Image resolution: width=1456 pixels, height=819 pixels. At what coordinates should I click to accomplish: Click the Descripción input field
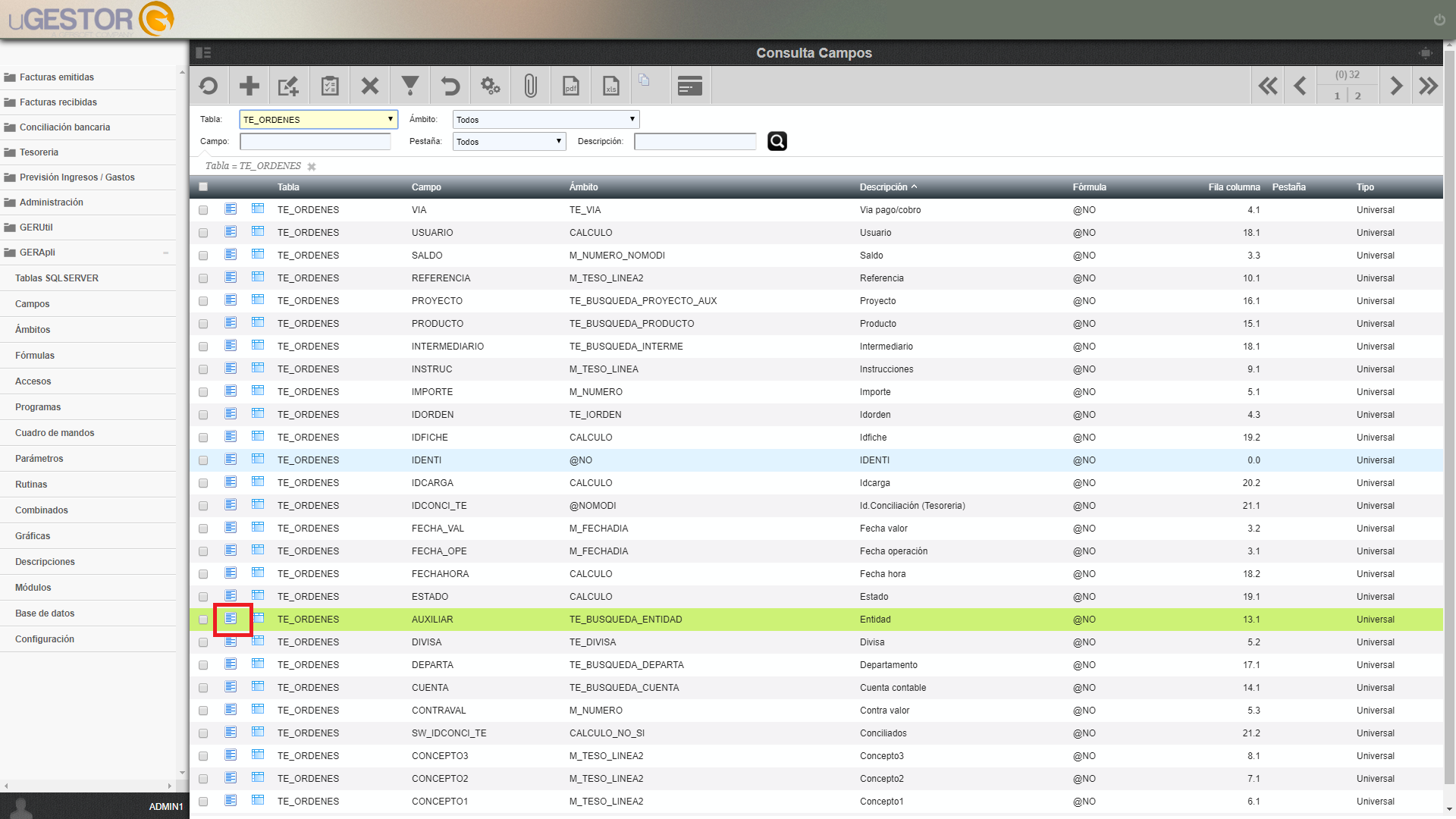(x=695, y=141)
